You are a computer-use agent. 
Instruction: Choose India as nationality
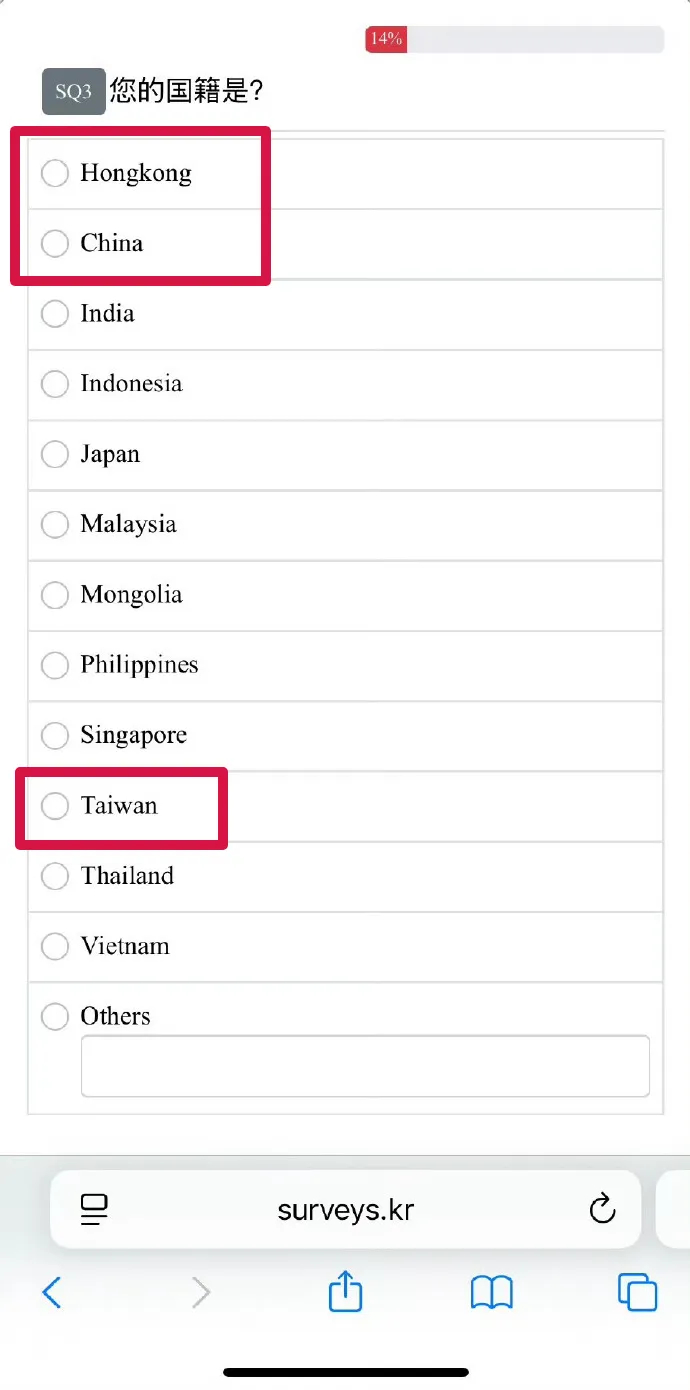(x=55, y=314)
